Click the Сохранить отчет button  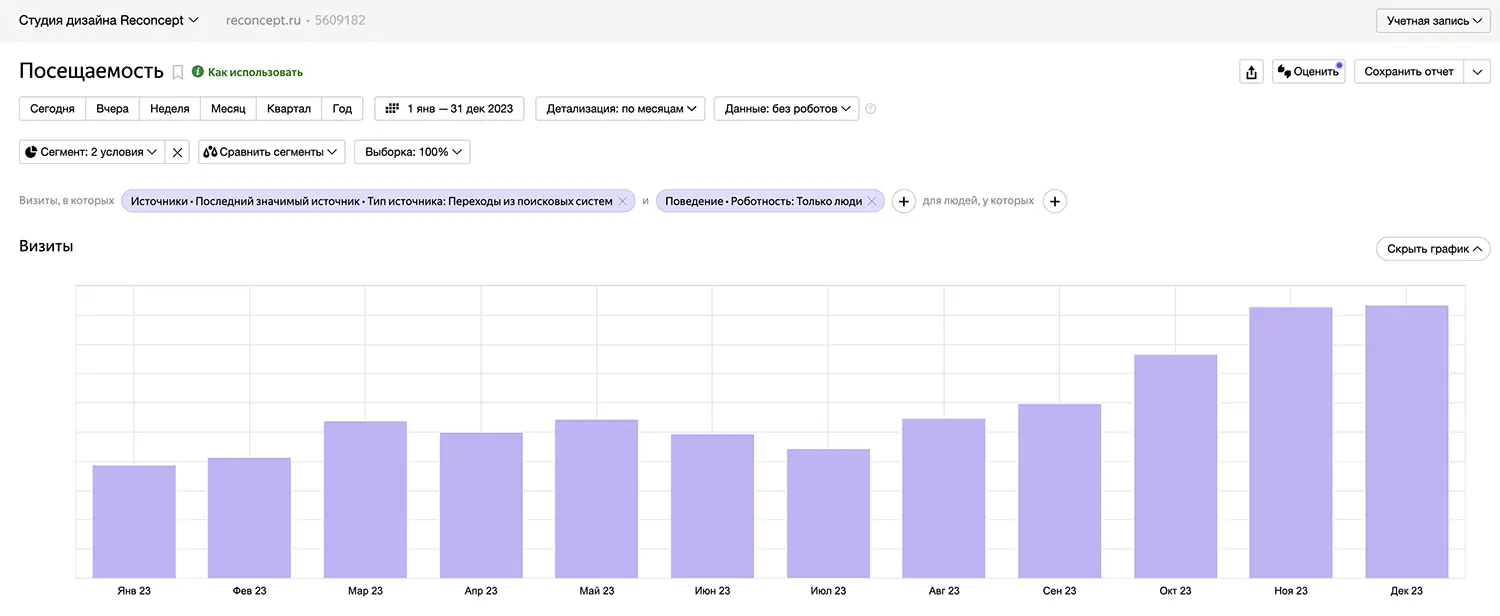point(1408,72)
